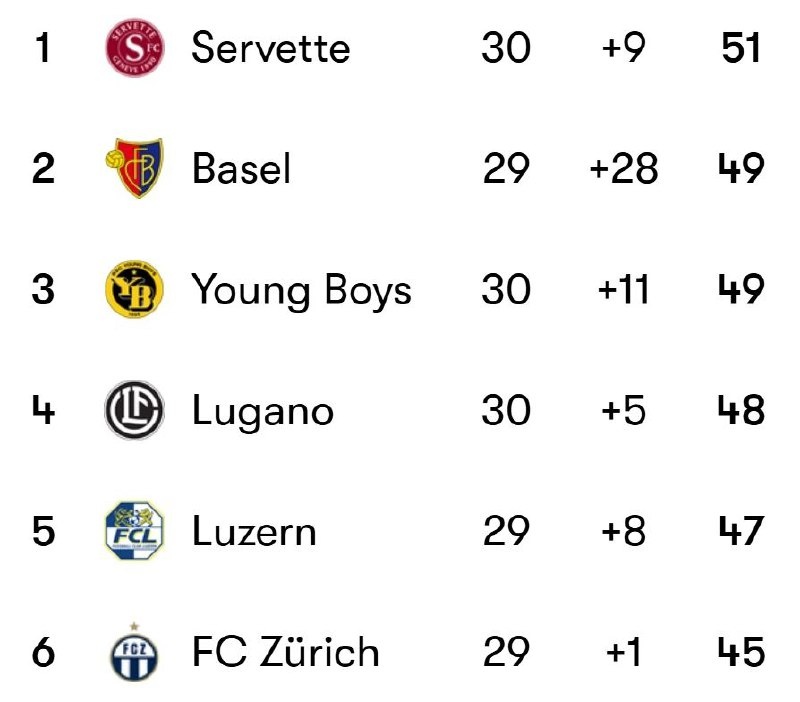Click Basel's +28 goal difference

[623, 169]
